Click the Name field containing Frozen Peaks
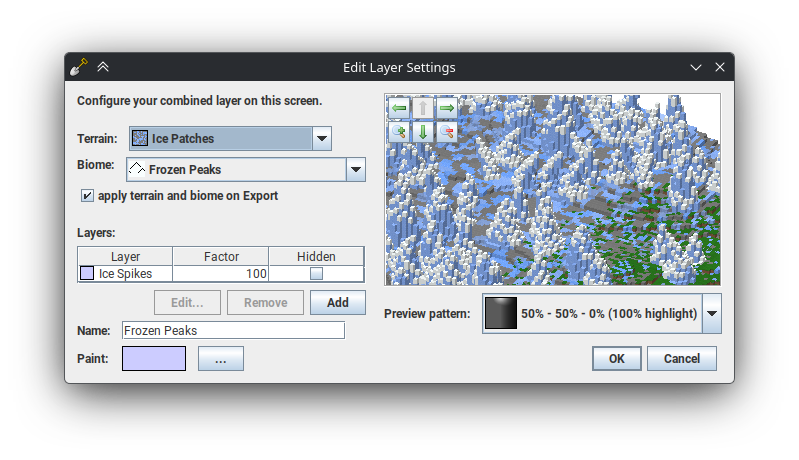This screenshot has width=799, height=460. coord(233,330)
